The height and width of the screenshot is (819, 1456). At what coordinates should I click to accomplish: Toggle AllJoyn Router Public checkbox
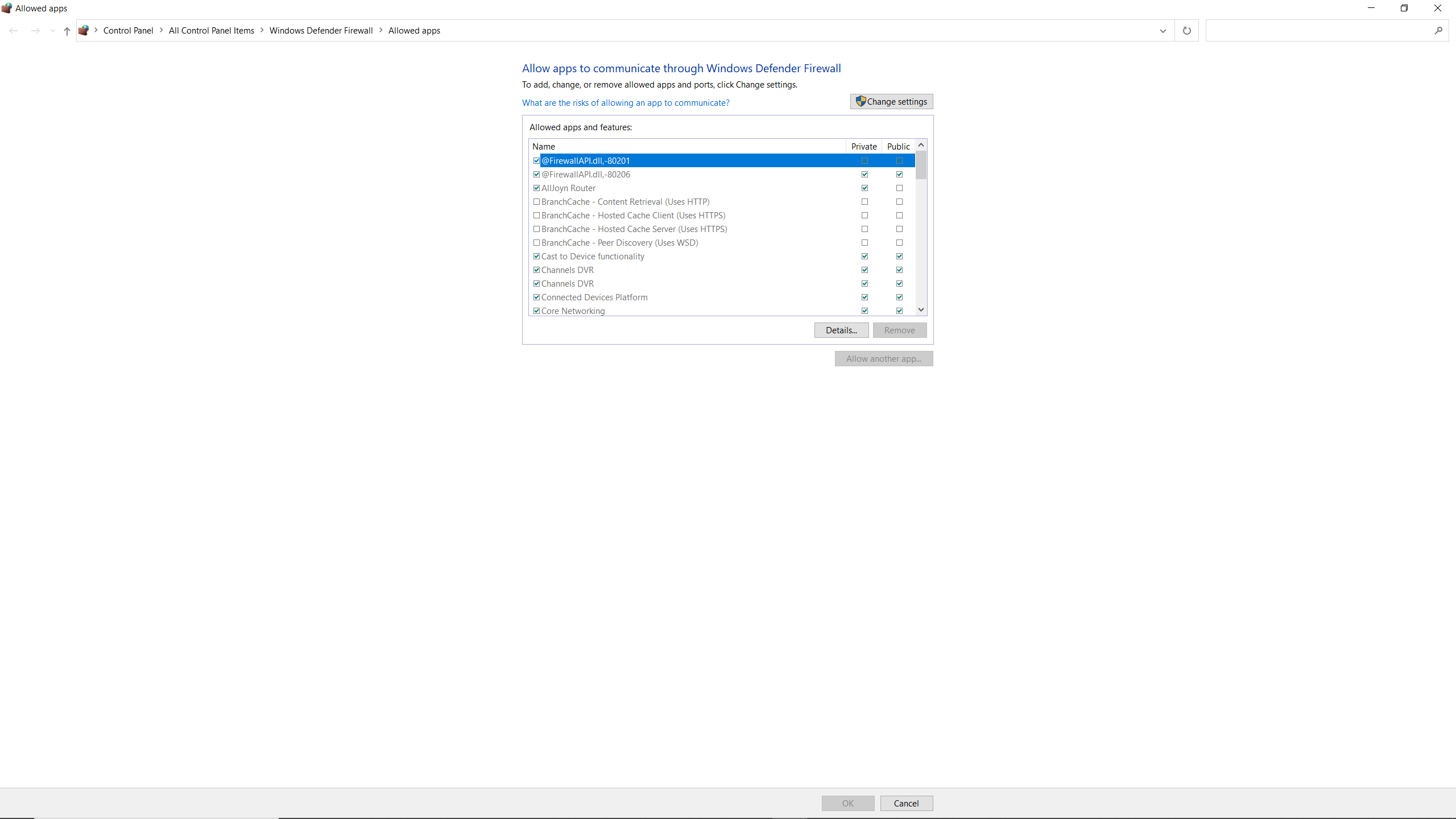[899, 188]
